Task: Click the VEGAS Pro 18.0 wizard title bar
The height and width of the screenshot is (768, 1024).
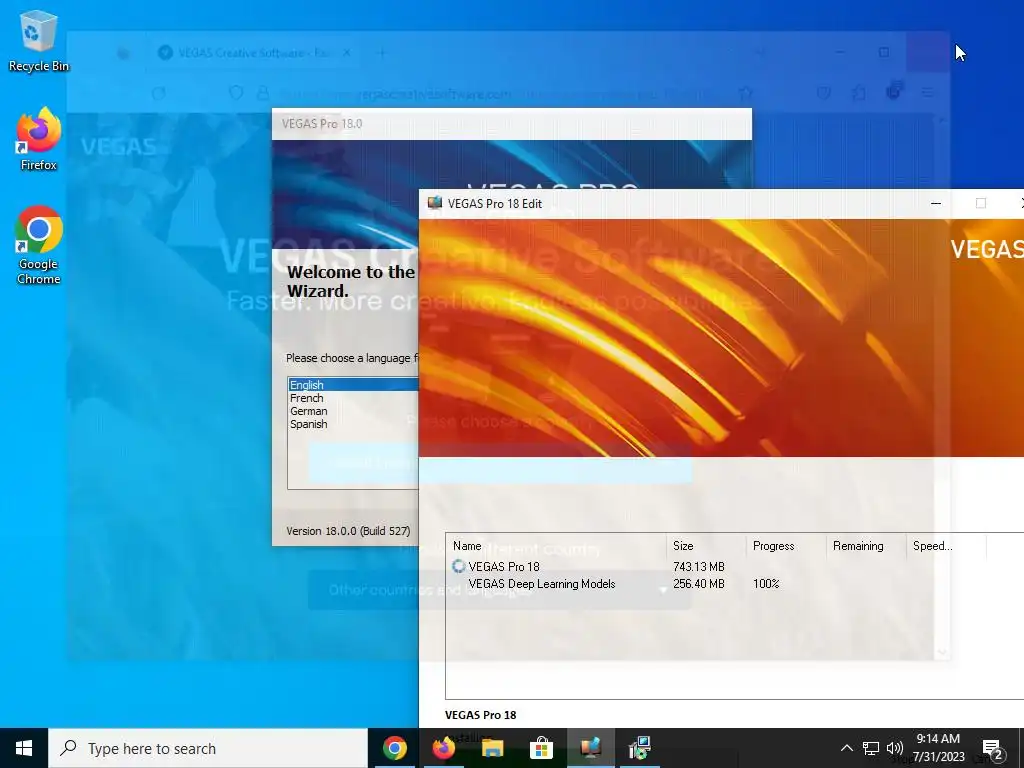Action: click(511, 123)
